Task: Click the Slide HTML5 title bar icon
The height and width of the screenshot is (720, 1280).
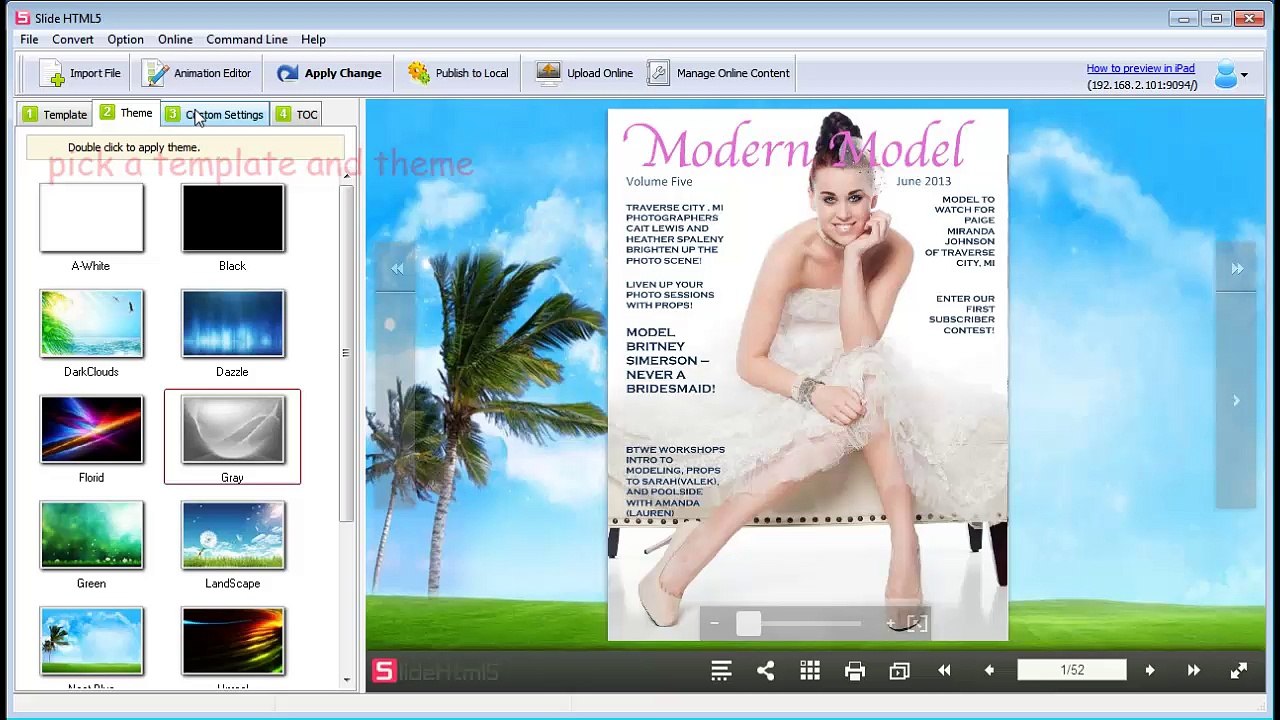Action: click(22, 18)
